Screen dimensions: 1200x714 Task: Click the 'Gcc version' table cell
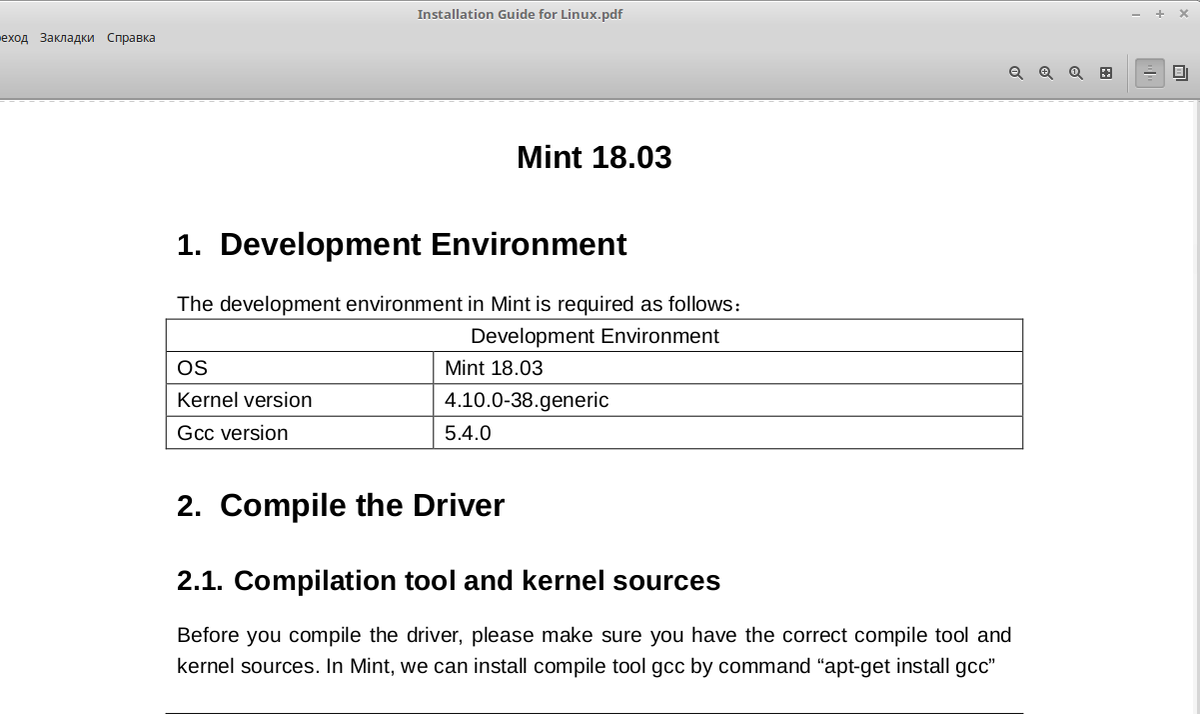pyautogui.click(x=300, y=433)
